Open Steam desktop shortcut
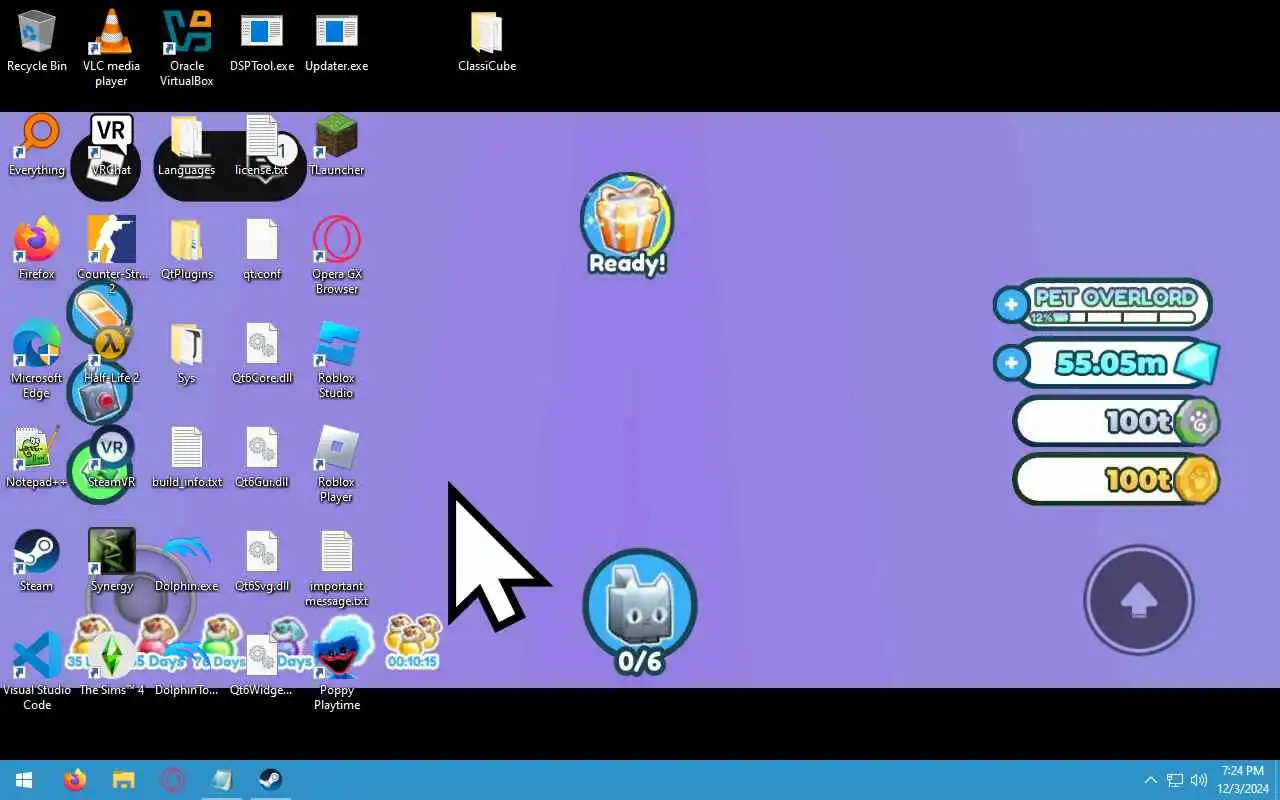 37,562
